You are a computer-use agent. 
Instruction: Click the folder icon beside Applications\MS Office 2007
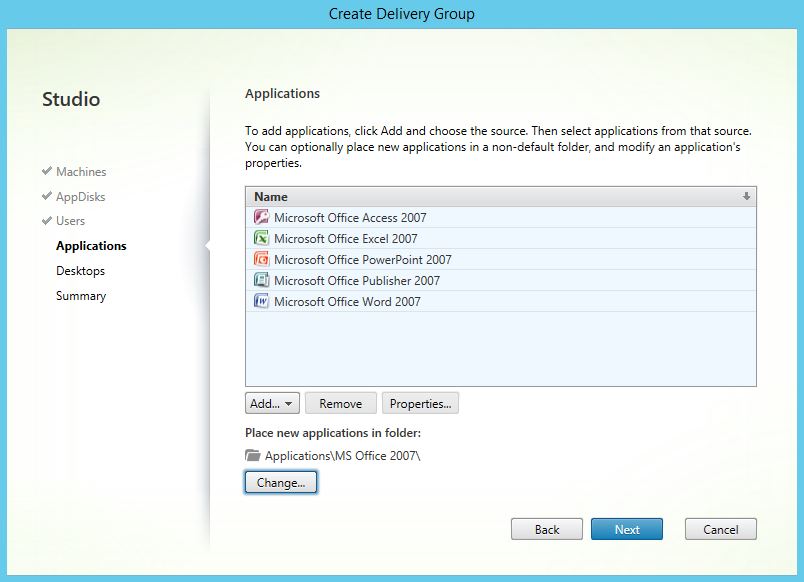click(253, 456)
